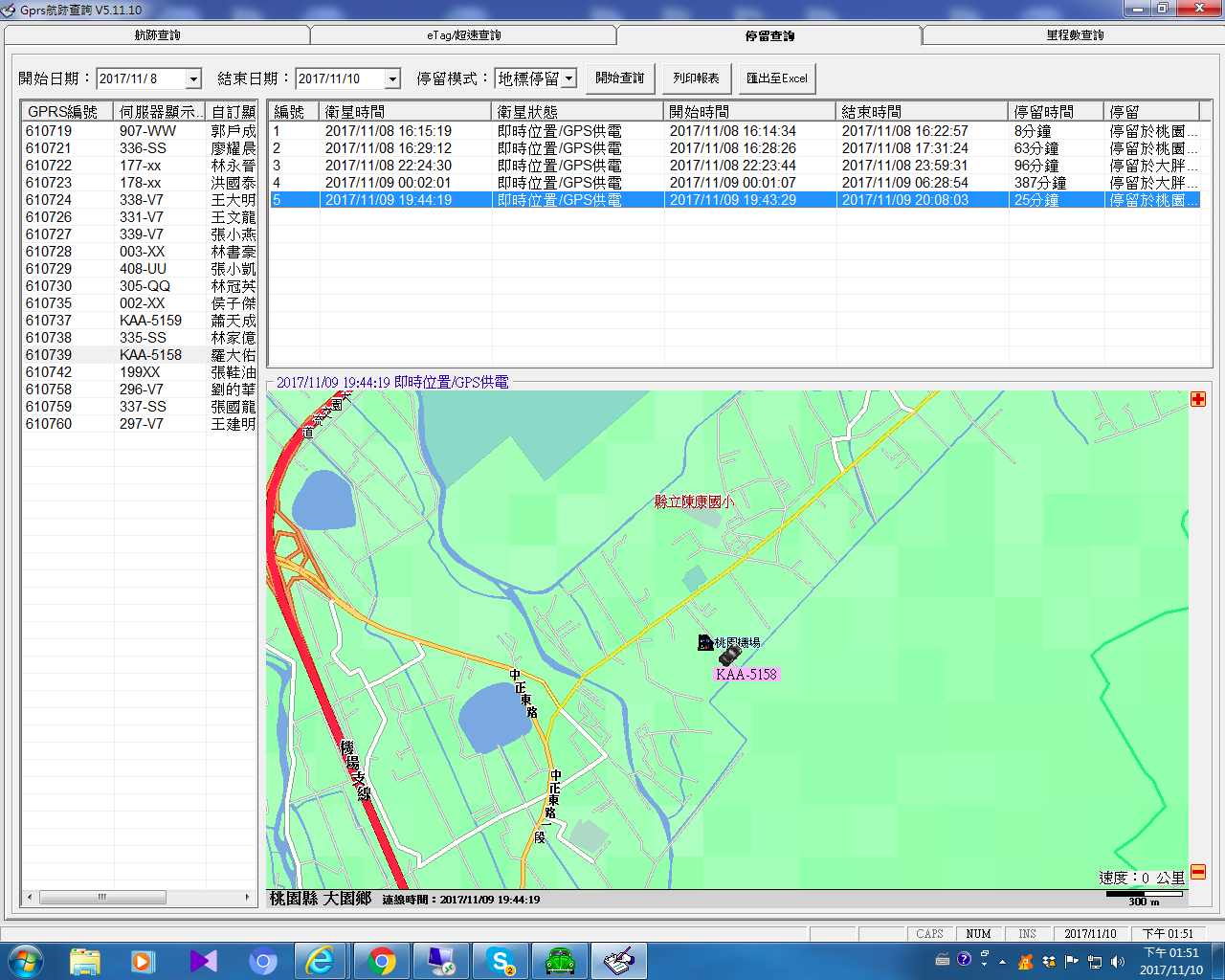
Task: Click 匯出至Excel button
Action: (x=777, y=78)
